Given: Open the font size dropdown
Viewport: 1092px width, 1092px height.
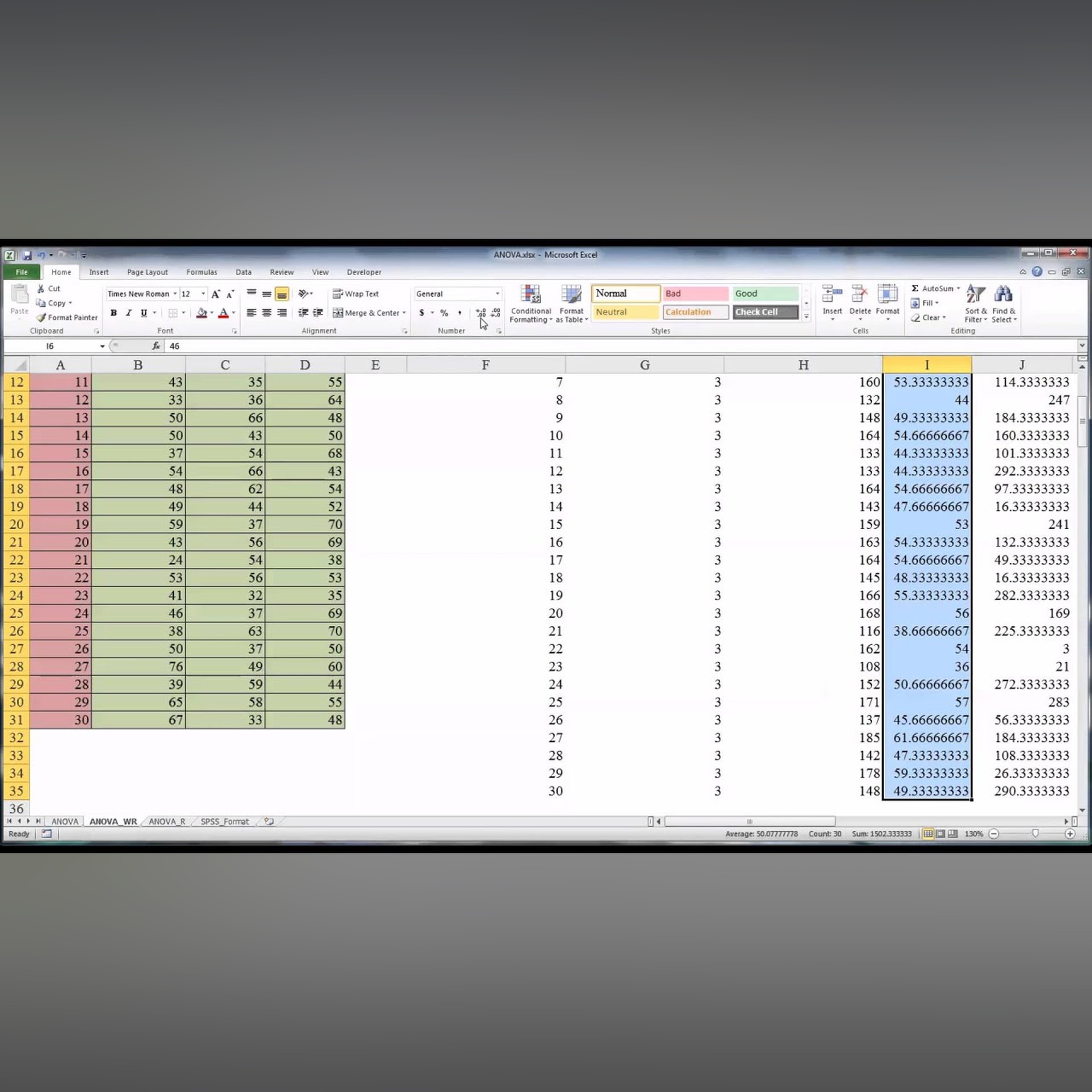Looking at the screenshot, I should [x=203, y=294].
